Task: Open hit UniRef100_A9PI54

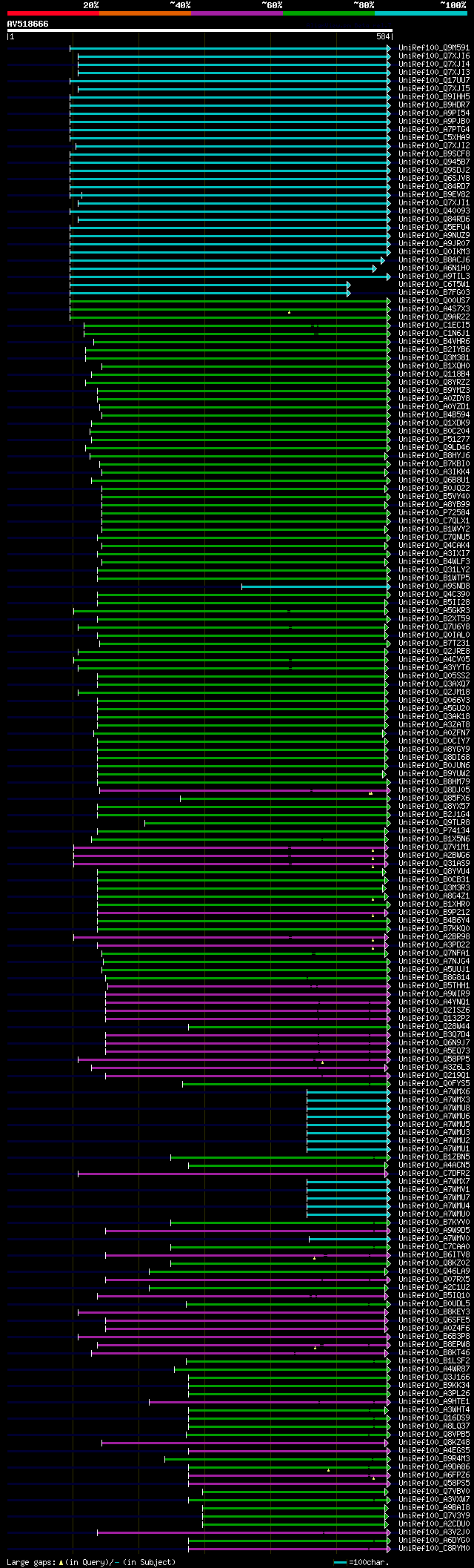Action: point(434,113)
